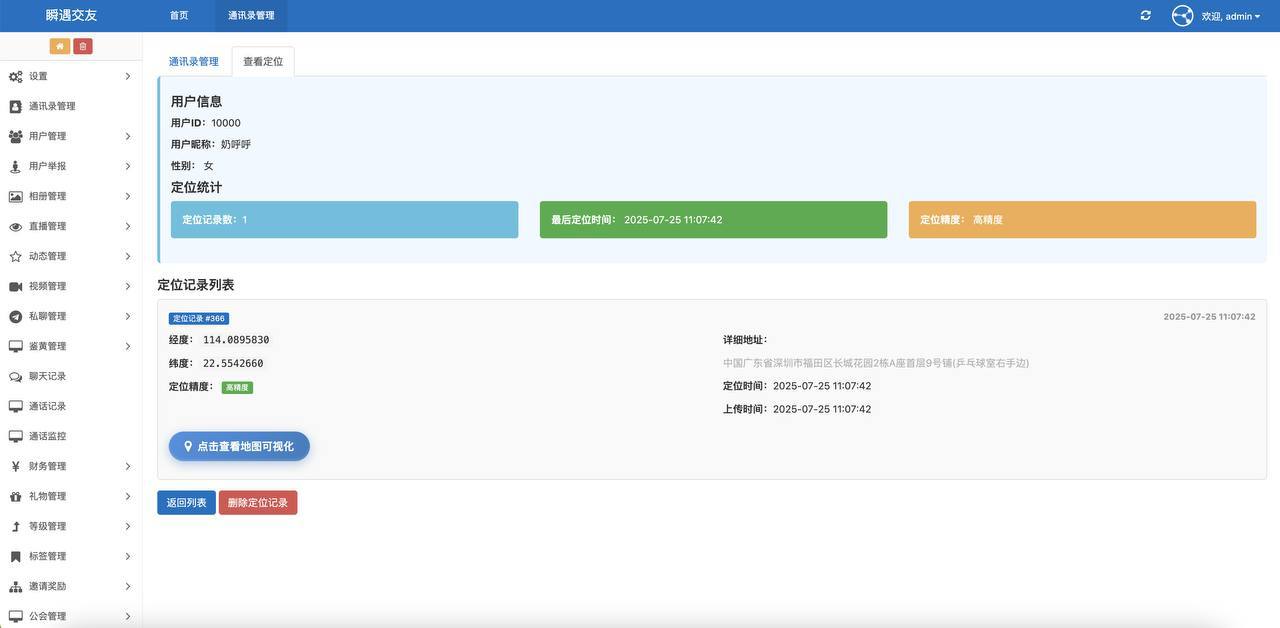This screenshot has width=1280, height=628.
Task: Expand the 公会管理 submenu chevron
Action: [128, 616]
